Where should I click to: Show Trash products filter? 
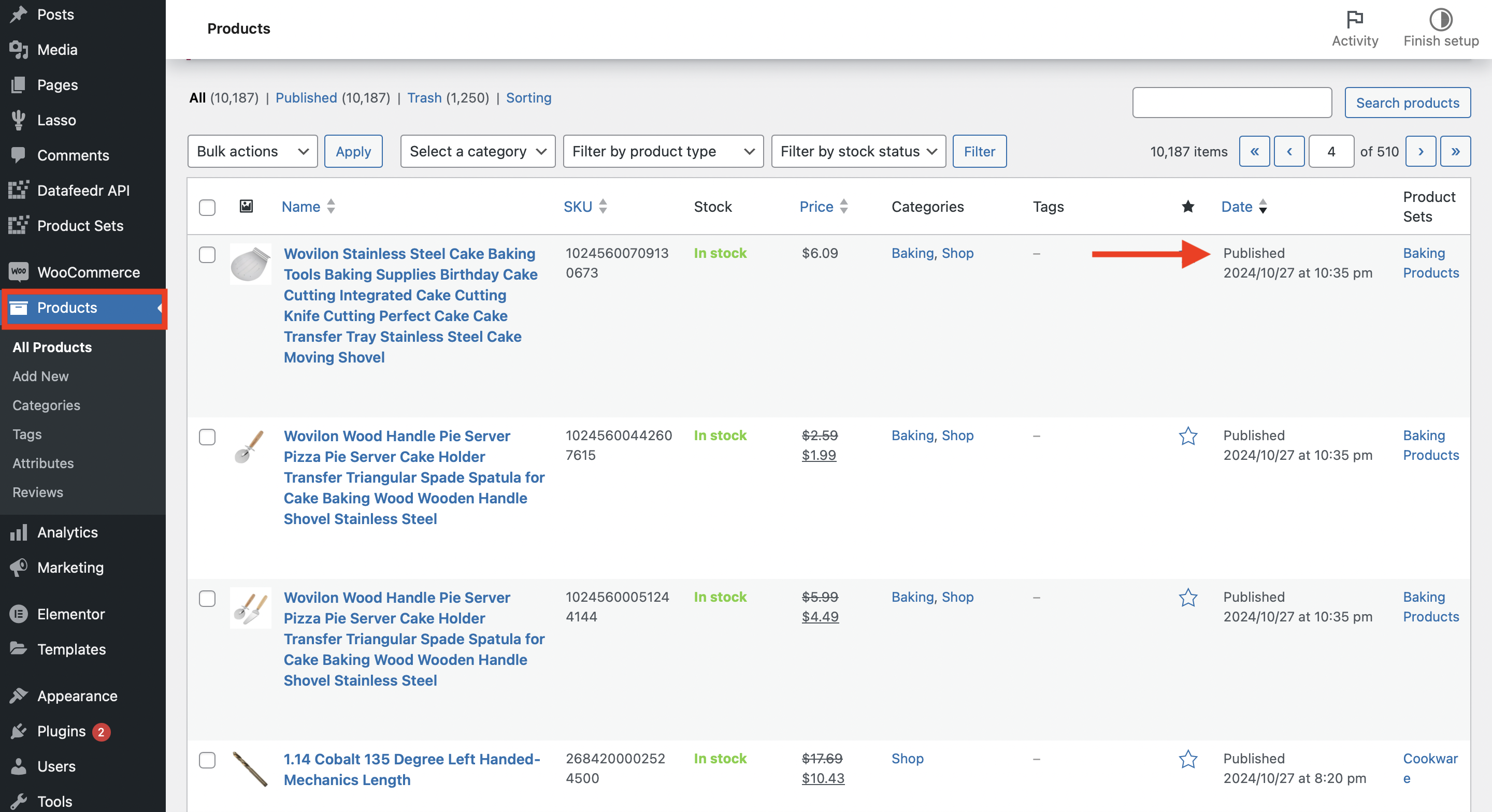(424, 98)
